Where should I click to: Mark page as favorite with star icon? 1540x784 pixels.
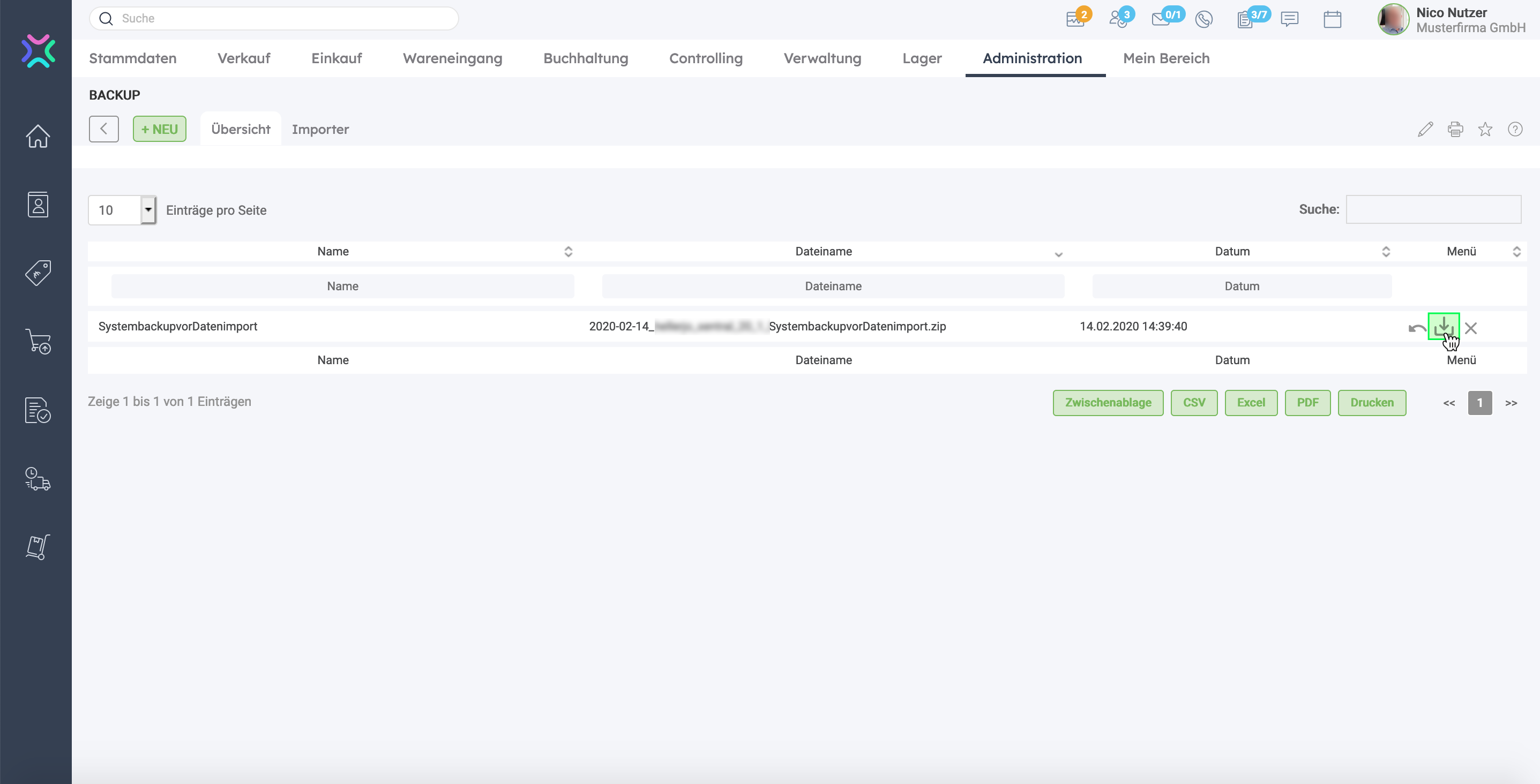[x=1485, y=129]
